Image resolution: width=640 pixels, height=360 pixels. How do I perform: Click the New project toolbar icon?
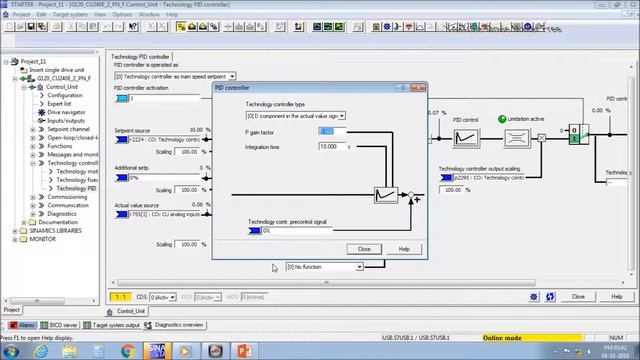9,27
